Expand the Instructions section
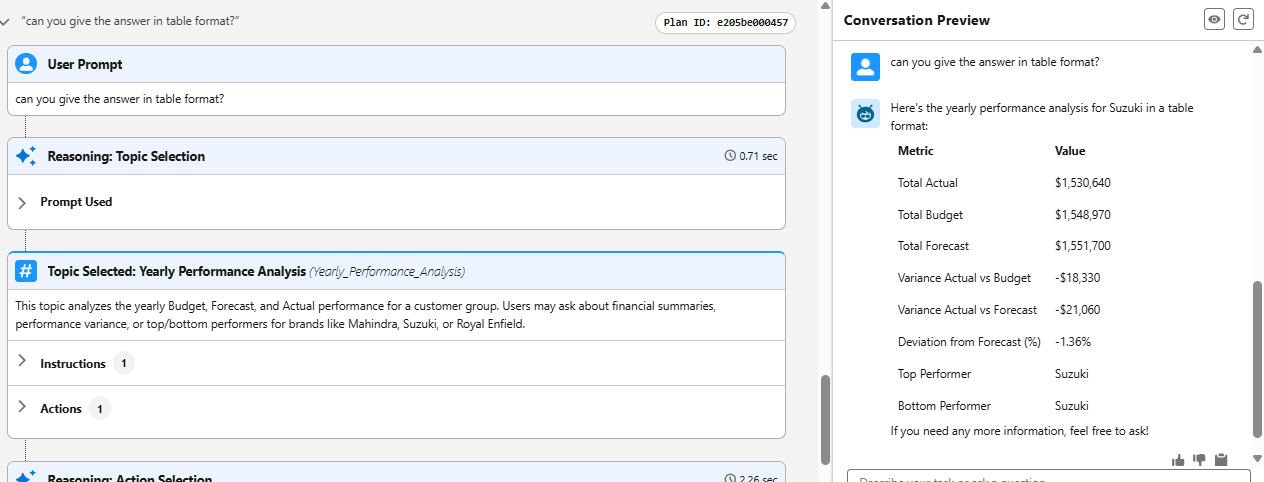The width and height of the screenshot is (1264, 482). pos(22,363)
